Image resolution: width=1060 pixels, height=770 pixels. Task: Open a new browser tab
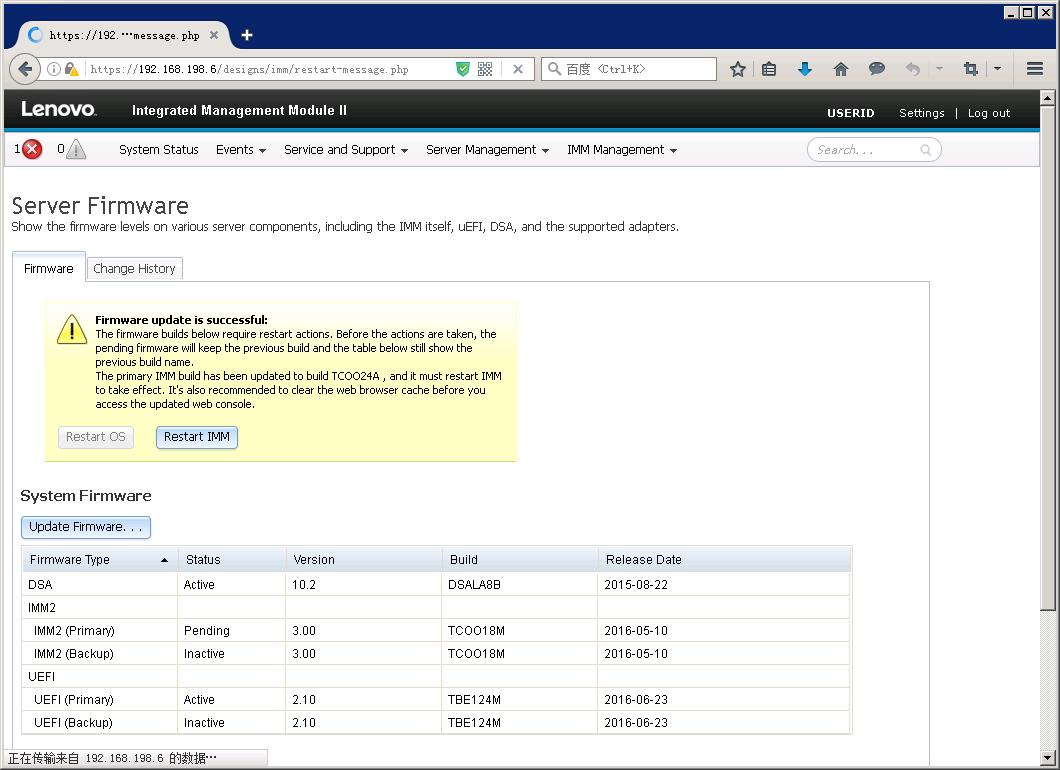tap(246, 35)
